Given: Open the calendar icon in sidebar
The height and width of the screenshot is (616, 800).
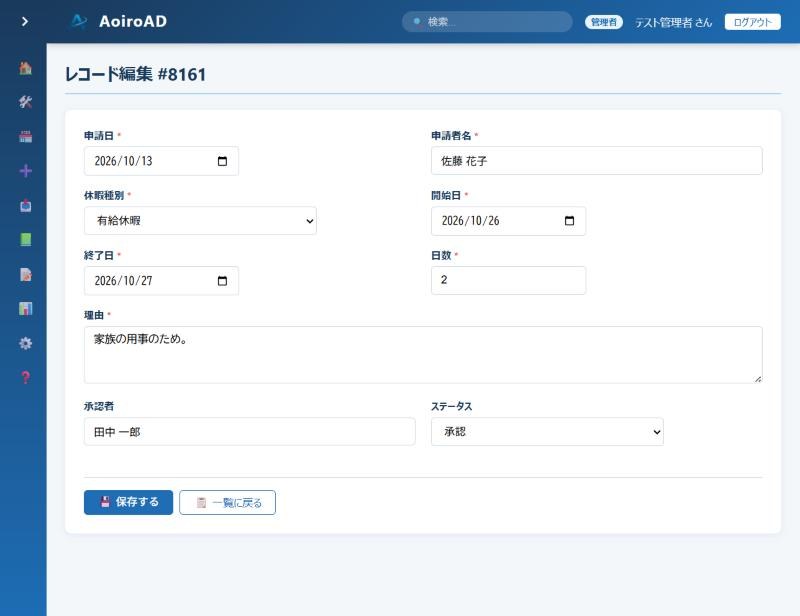Looking at the screenshot, I should [26, 136].
